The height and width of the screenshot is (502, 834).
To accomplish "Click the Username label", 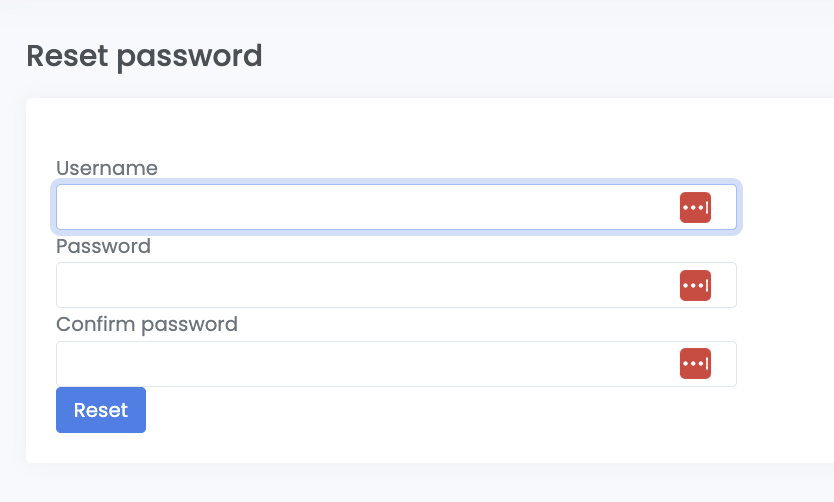I will [107, 168].
